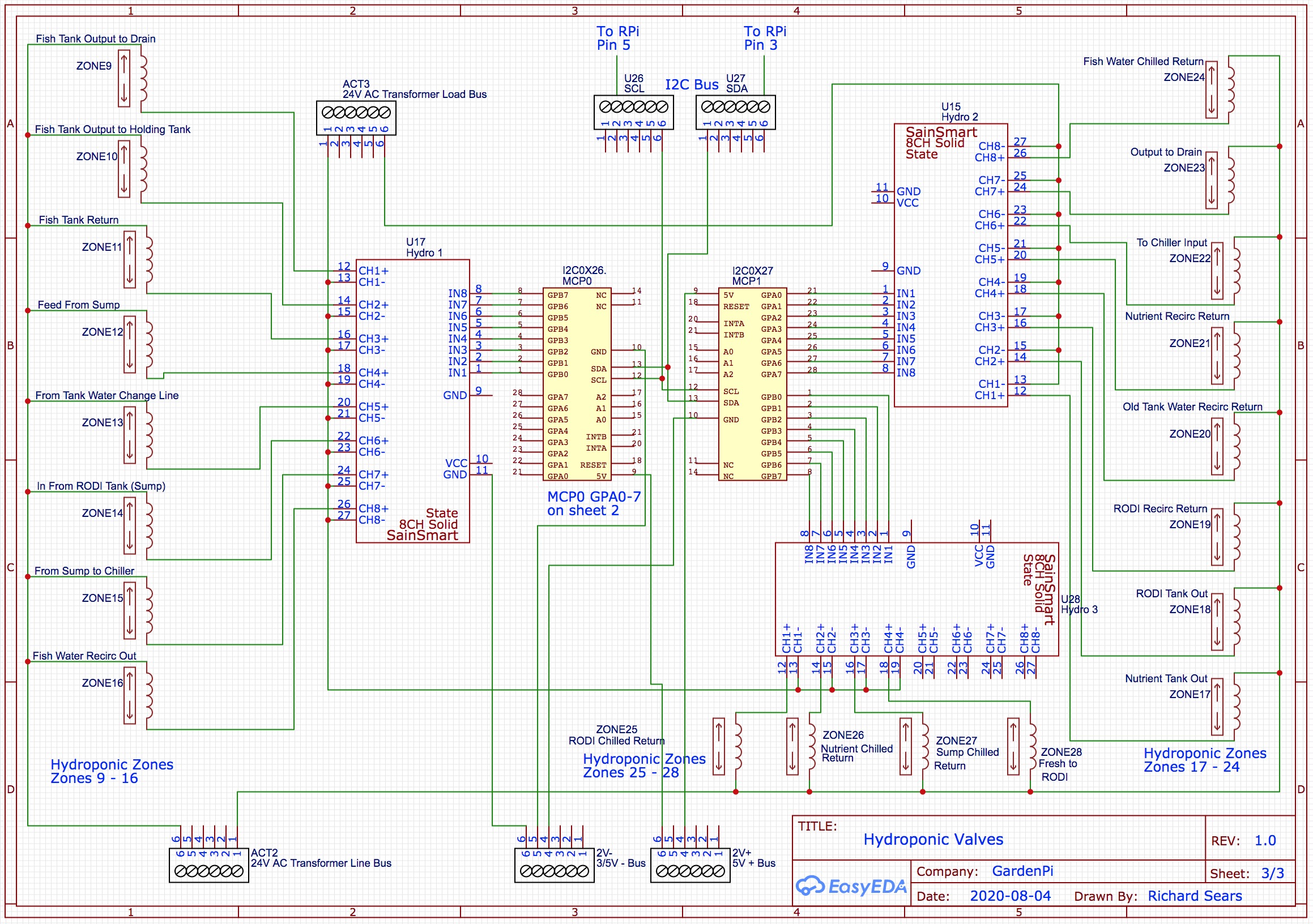Image resolution: width=1313 pixels, height=924 pixels.
Task: Select the ZONE9 valve symbol
Action: [133, 78]
